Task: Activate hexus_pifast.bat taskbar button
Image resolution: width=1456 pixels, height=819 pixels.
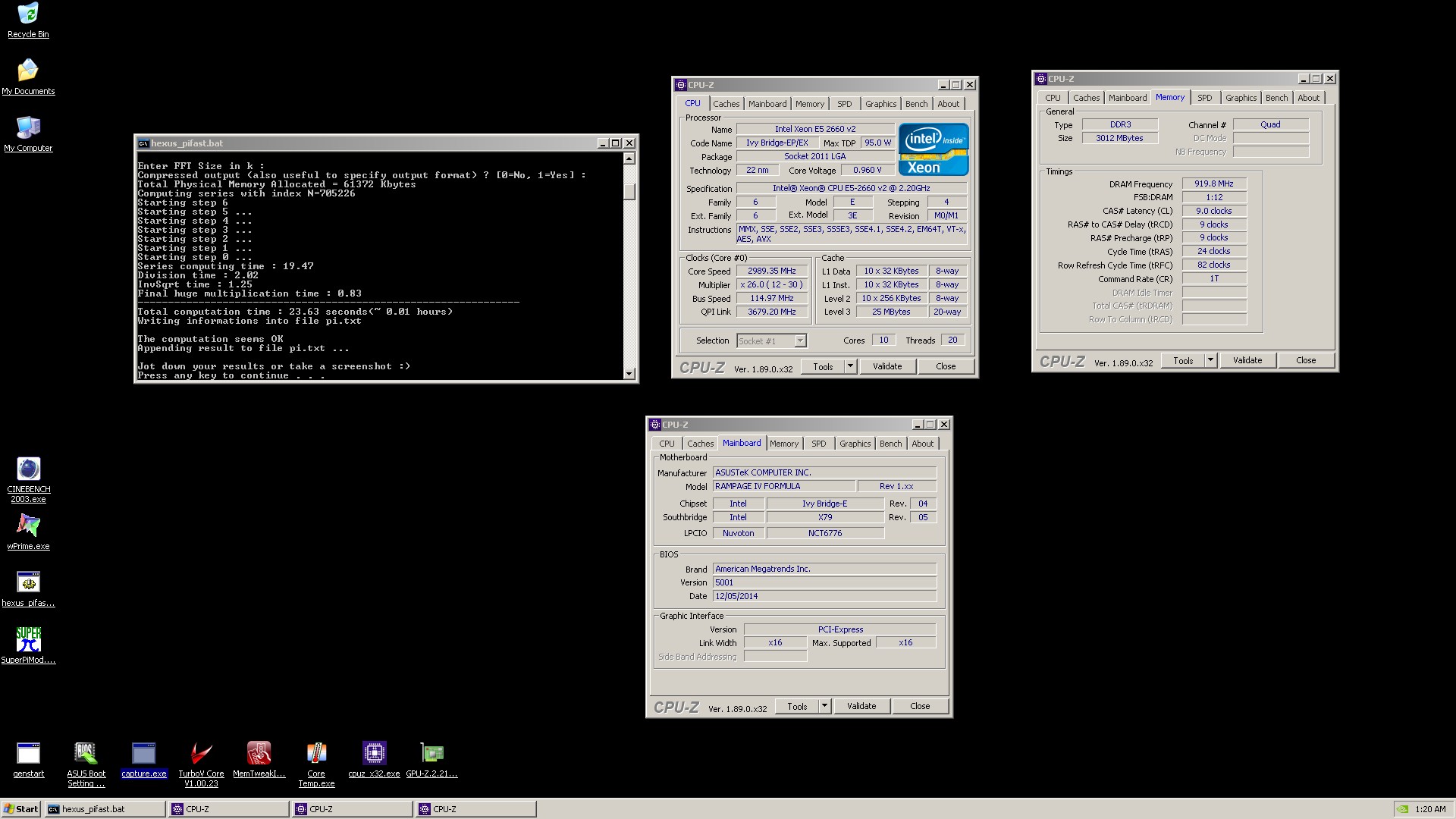Action: click(x=105, y=809)
